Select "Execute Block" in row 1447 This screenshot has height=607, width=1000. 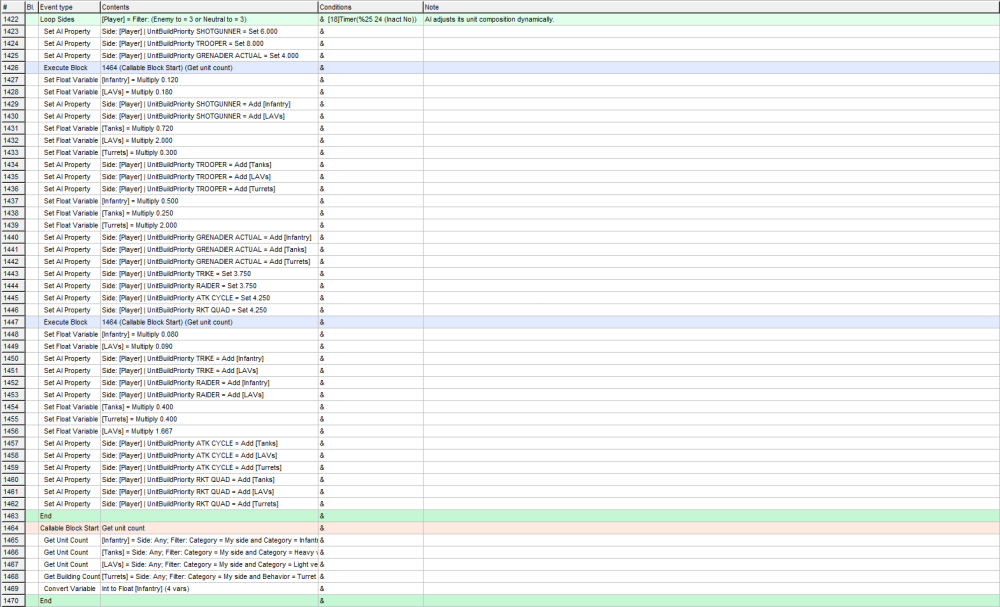69,322
